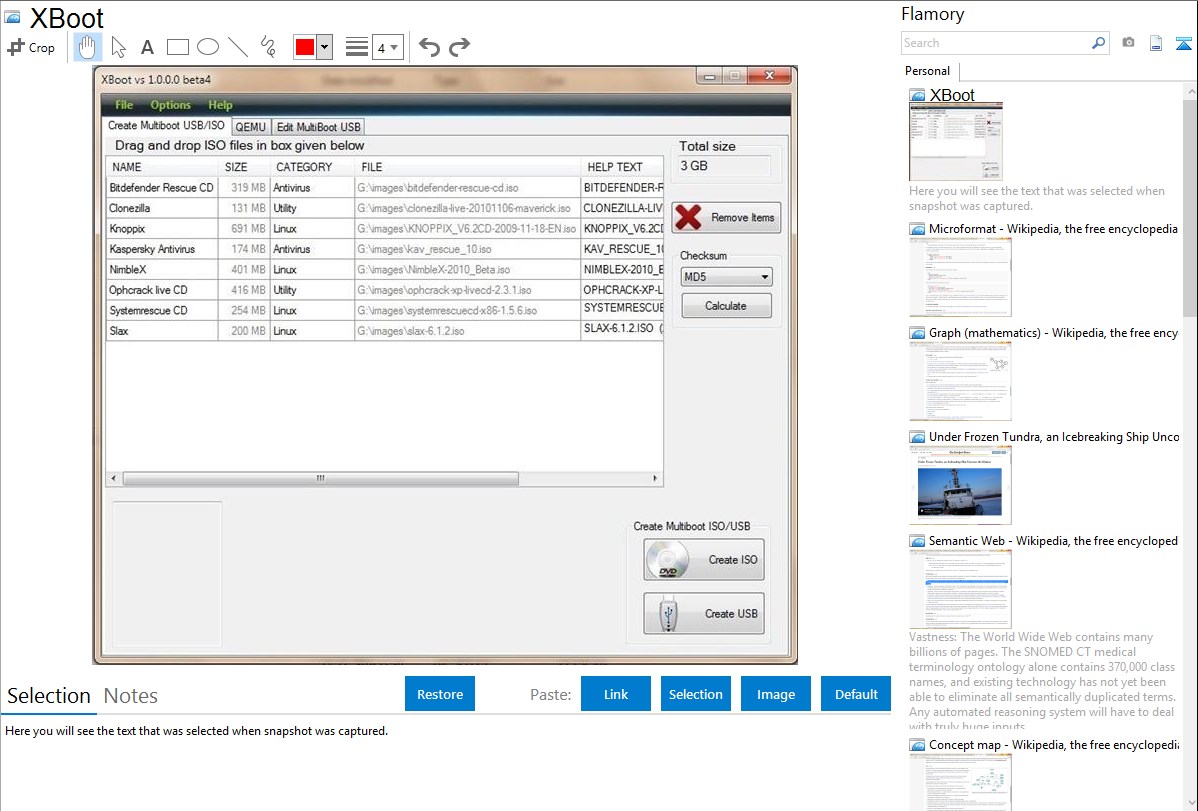The image size is (1198, 811).
Task: Click the document icon beside camera
Action: coord(1156,43)
